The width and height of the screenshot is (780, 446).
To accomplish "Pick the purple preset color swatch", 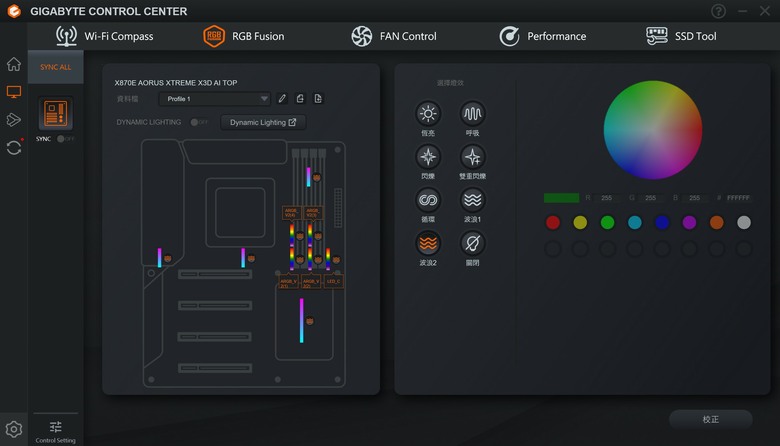I will [689, 222].
